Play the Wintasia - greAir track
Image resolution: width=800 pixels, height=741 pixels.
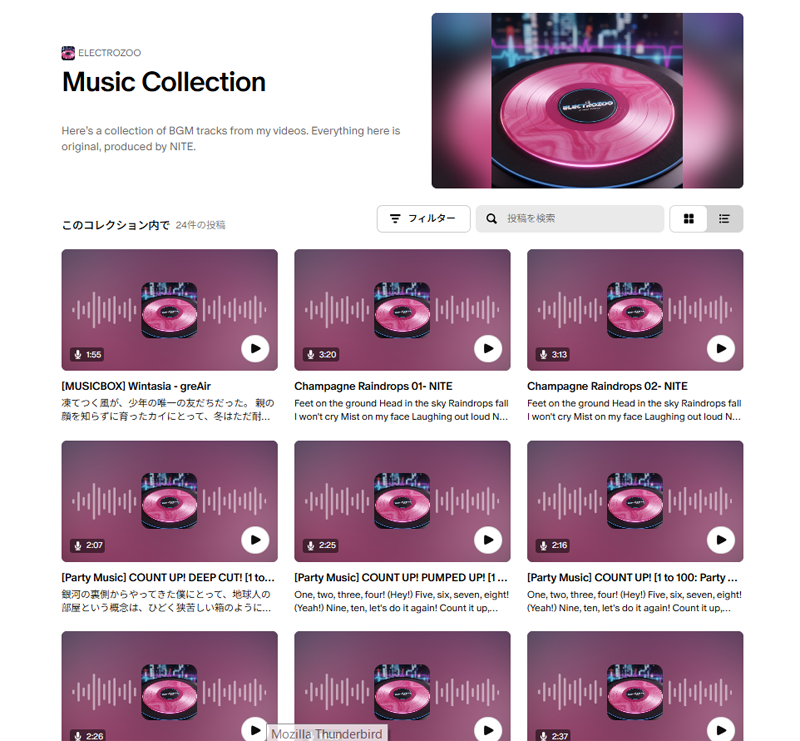pyautogui.click(x=255, y=349)
